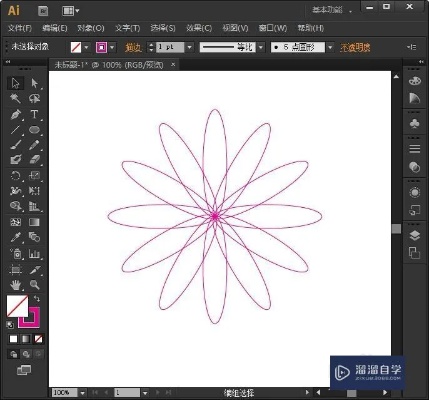
Task: Select the Line Segment tool
Action: point(15,130)
